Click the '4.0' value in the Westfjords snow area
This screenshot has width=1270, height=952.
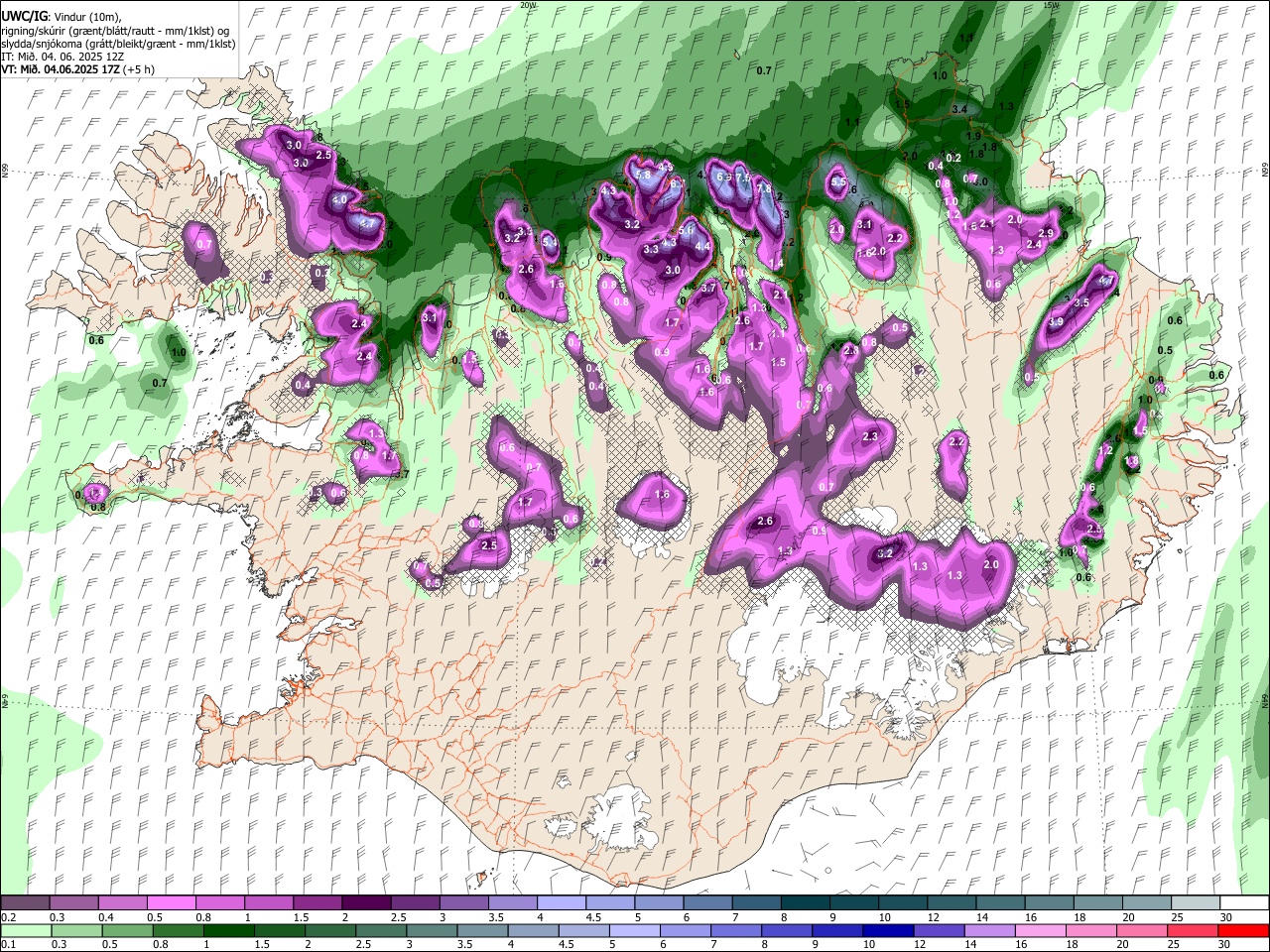coord(340,199)
